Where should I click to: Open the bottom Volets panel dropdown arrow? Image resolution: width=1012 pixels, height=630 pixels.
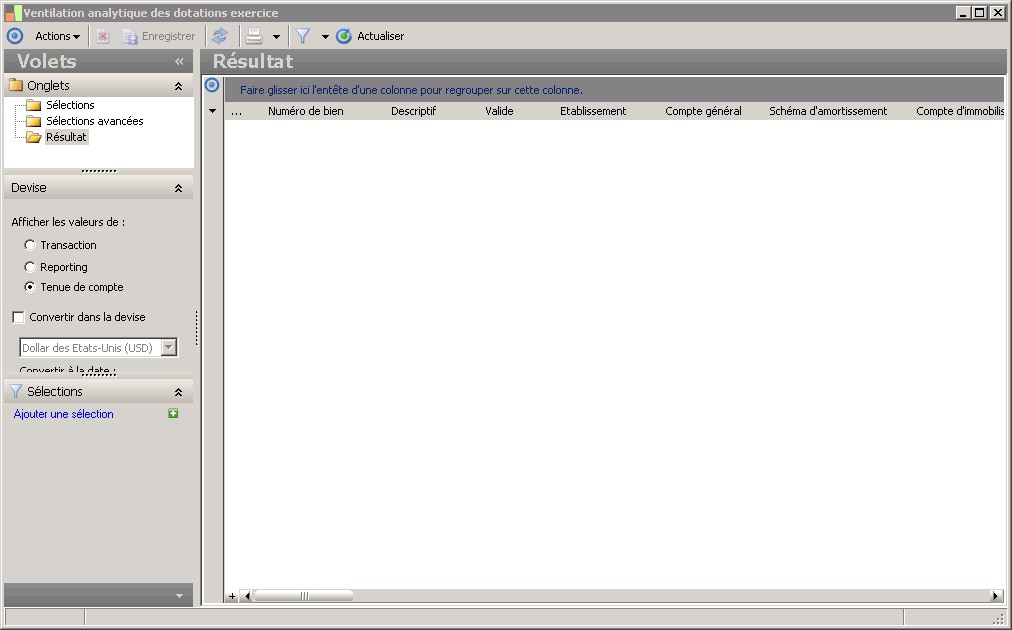click(179, 596)
